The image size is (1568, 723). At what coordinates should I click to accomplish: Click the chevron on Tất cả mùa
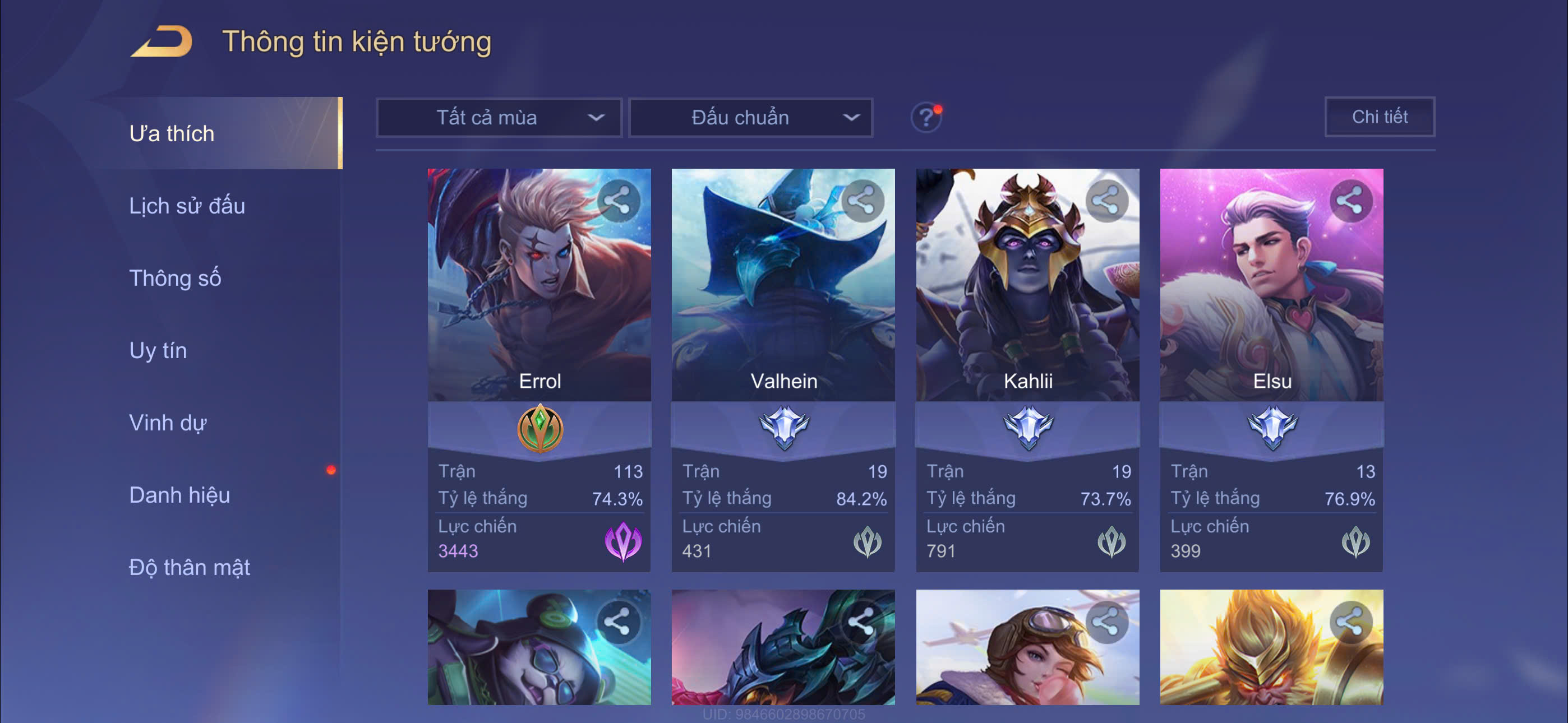pos(596,118)
